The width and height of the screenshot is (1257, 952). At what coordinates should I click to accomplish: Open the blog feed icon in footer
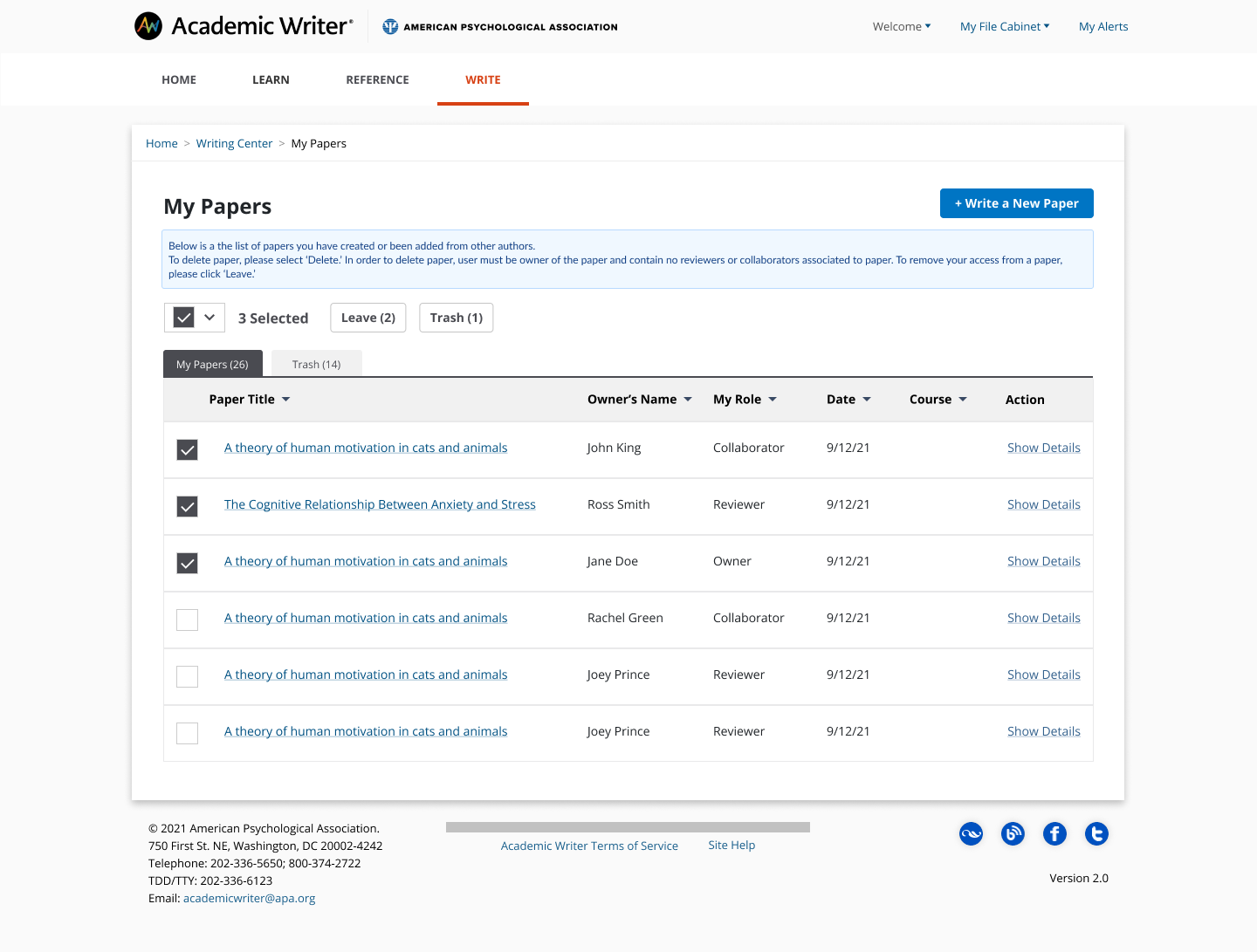1013,834
